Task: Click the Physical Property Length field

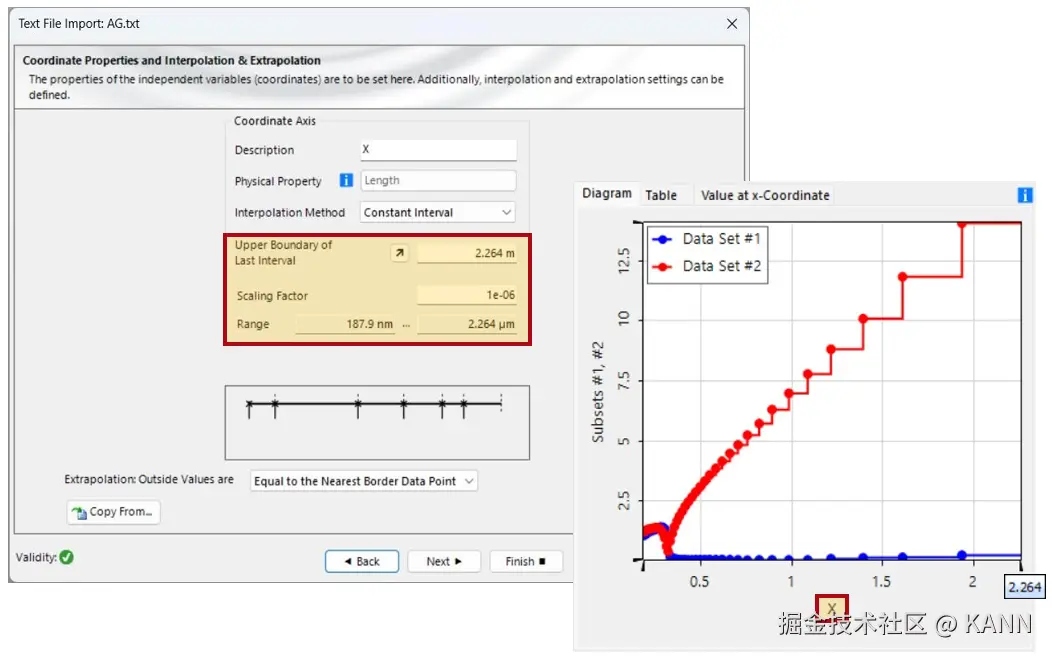Action: [x=438, y=181]
